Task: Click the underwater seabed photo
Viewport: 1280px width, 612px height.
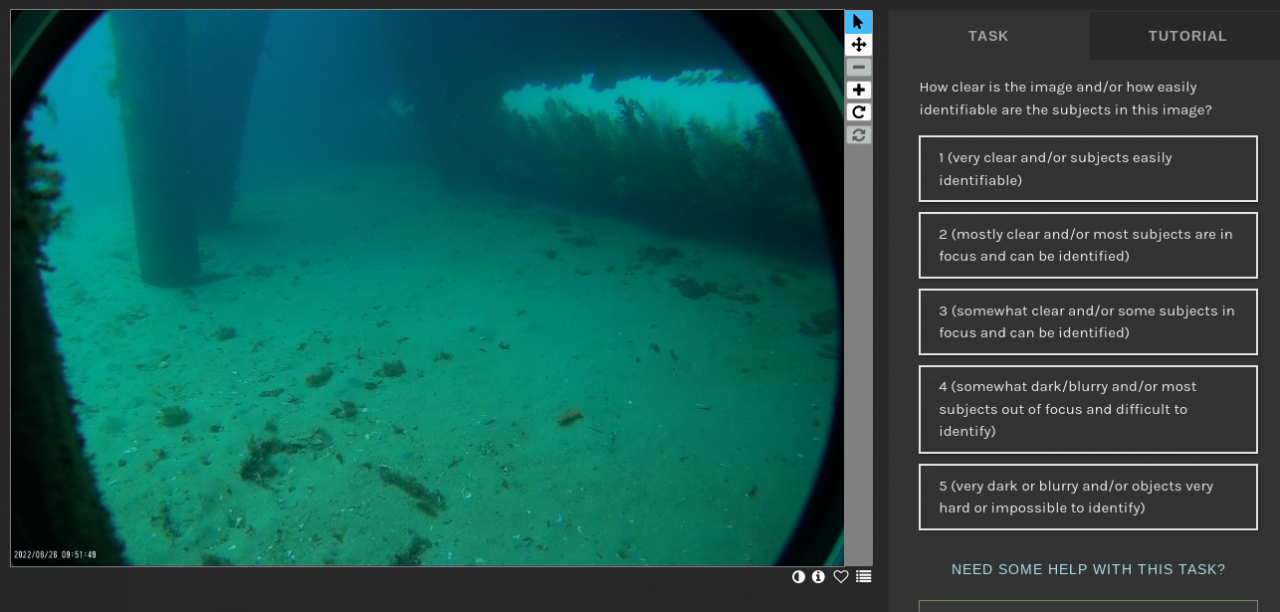Action: pyautogui.click(x=427, y=288)
